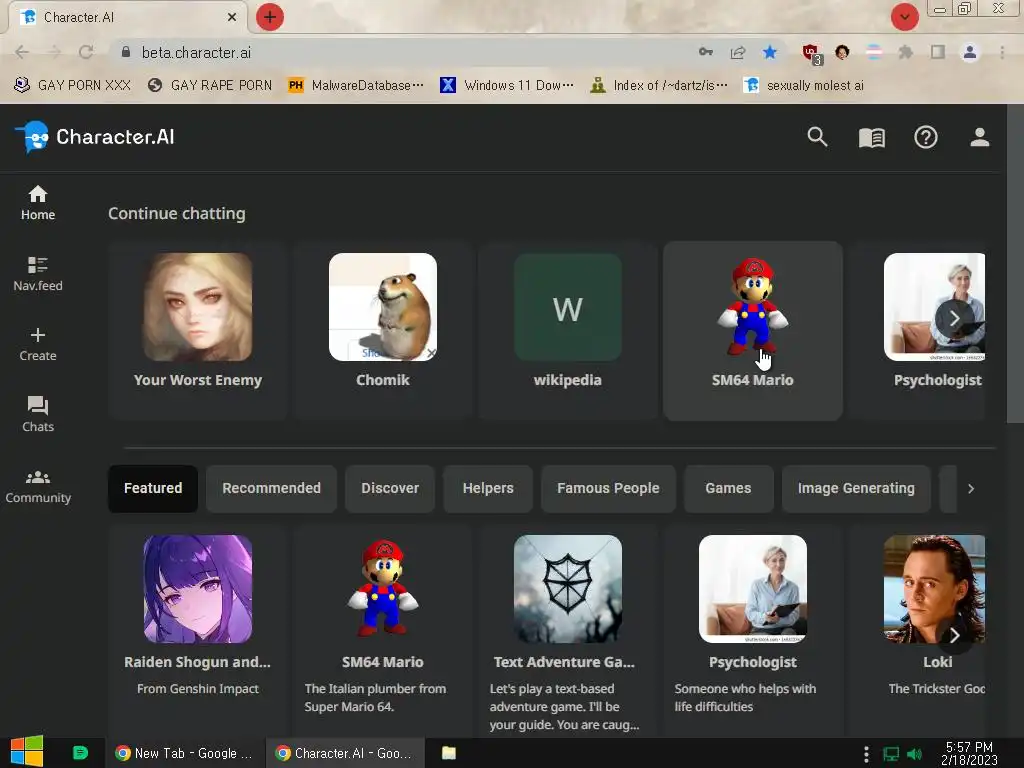Click the page vertical scrollbar
This screenshot has width=1024, height=768.
[x=1015, y=264]
